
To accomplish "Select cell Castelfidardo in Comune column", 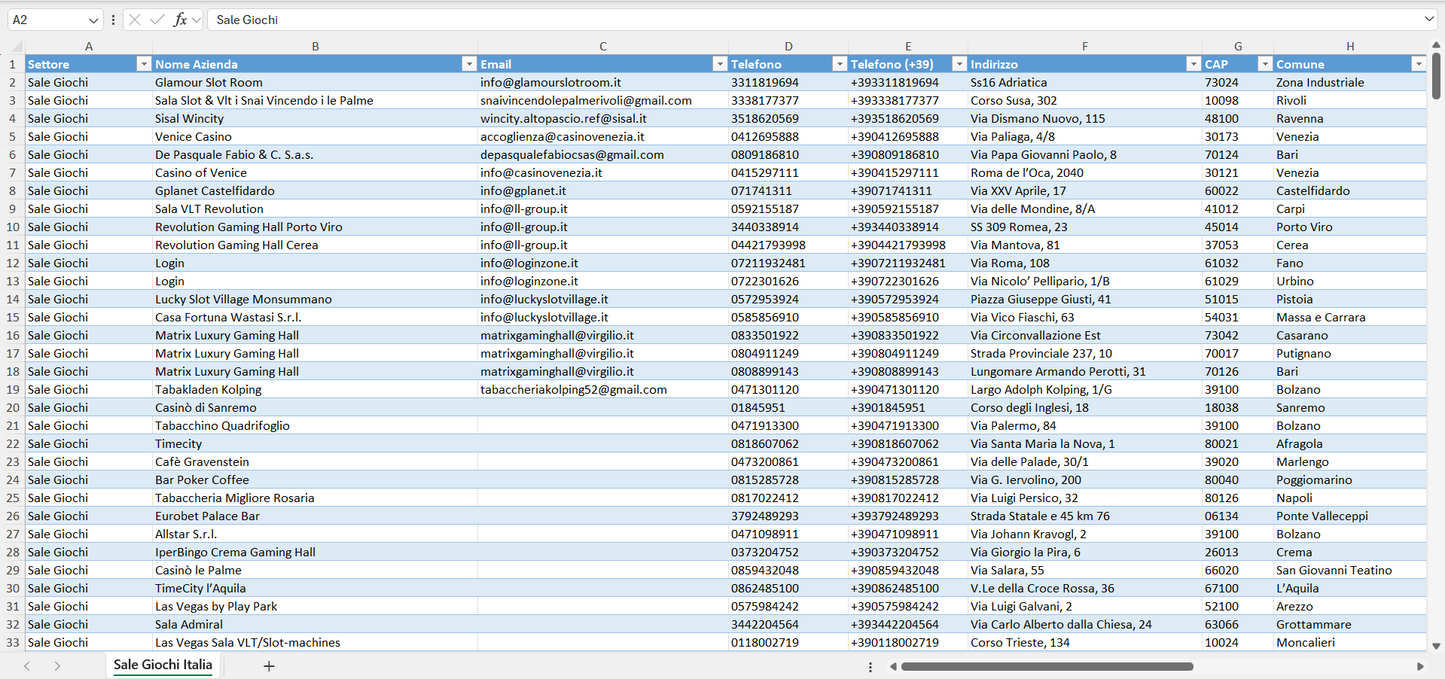I will coord(1350,191).
